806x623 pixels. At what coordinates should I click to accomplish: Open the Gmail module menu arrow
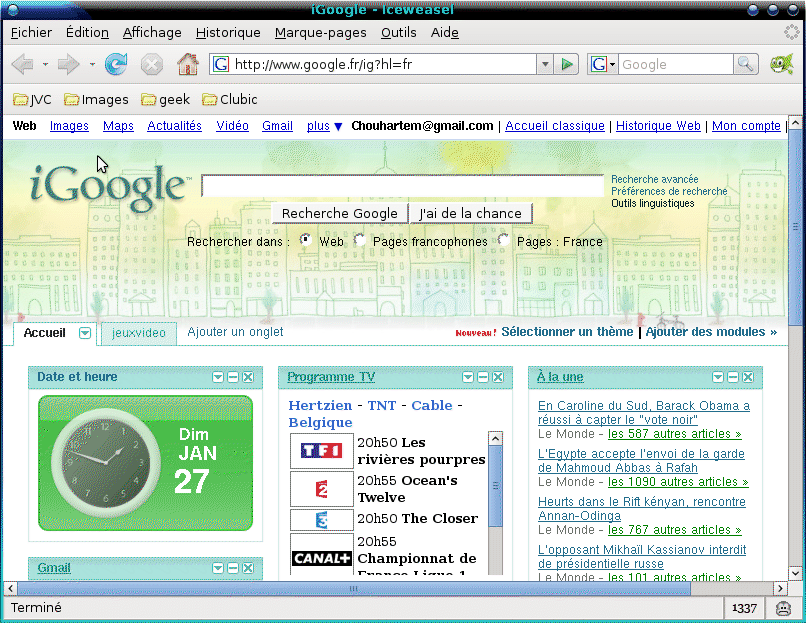point(218,568)
